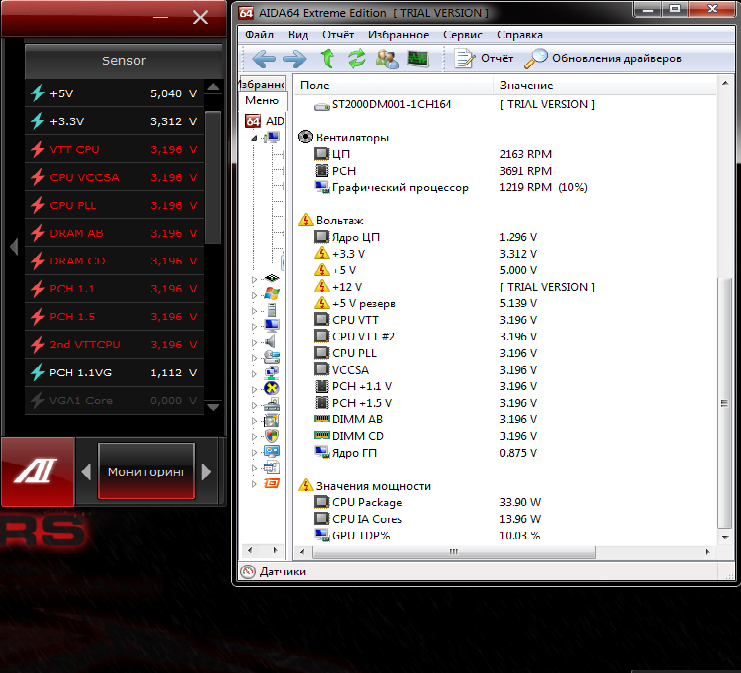Viewport: 741px width, 673px height.
Task: Select the orange Benchmark icon in the tree
Action: click(272, 483)
